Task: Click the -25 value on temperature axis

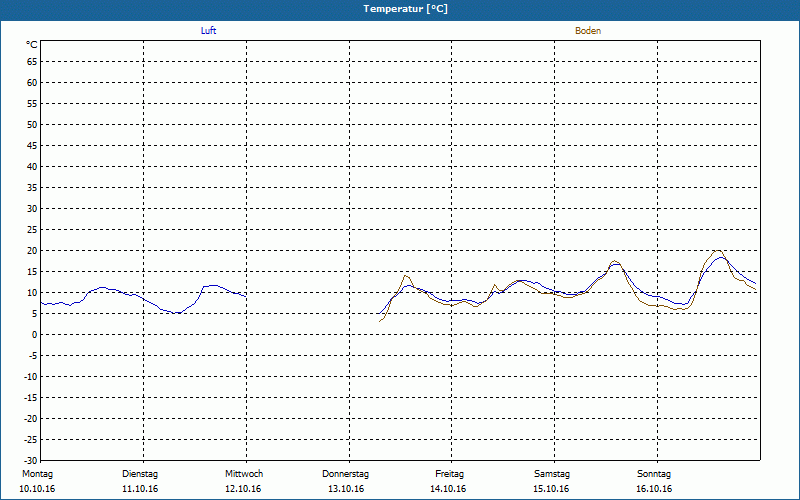Action: (31, 440)
